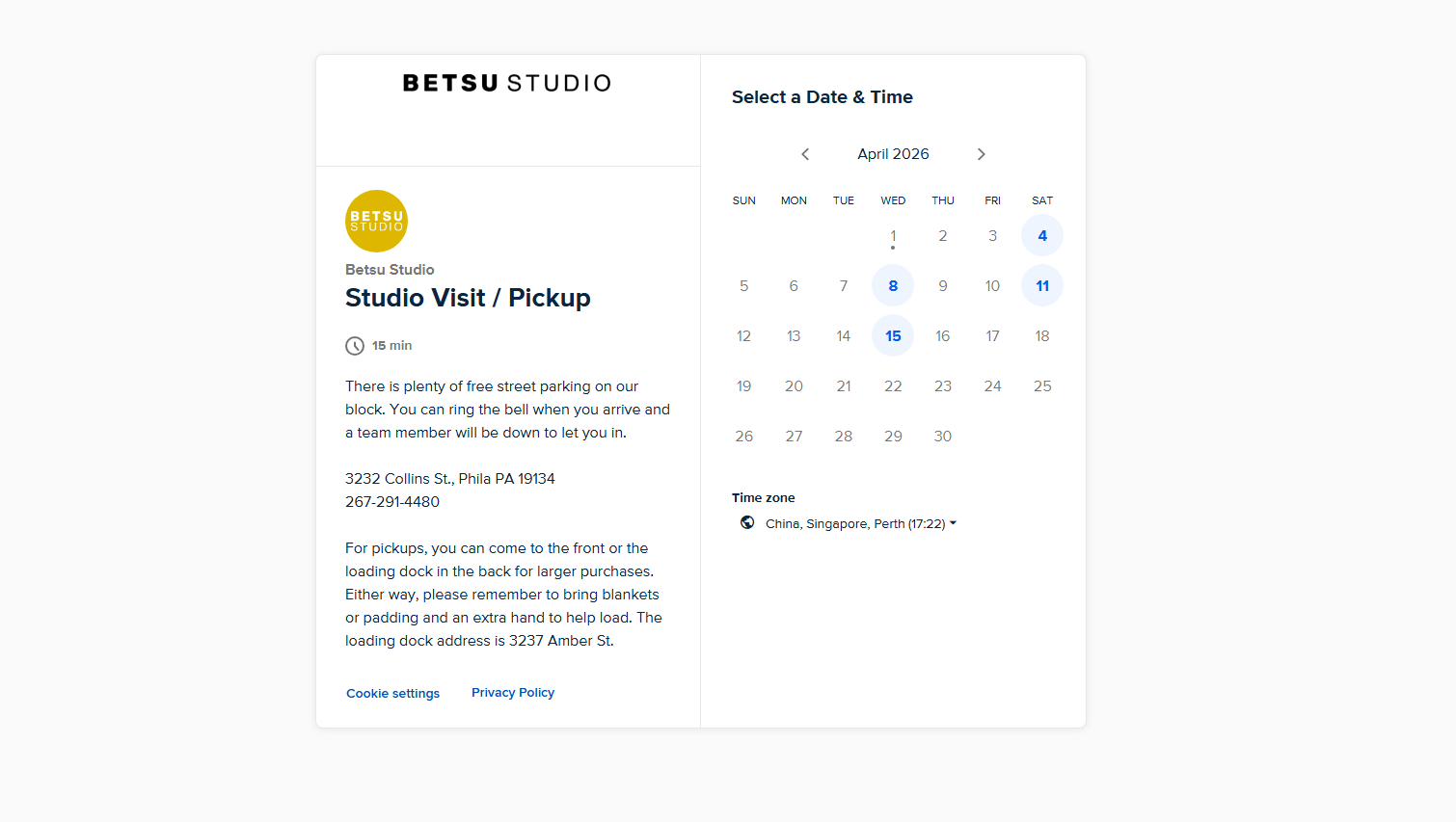Select April 15 as the date
The height and width of the screenshot is (822, 1456).
click(893, 336)
